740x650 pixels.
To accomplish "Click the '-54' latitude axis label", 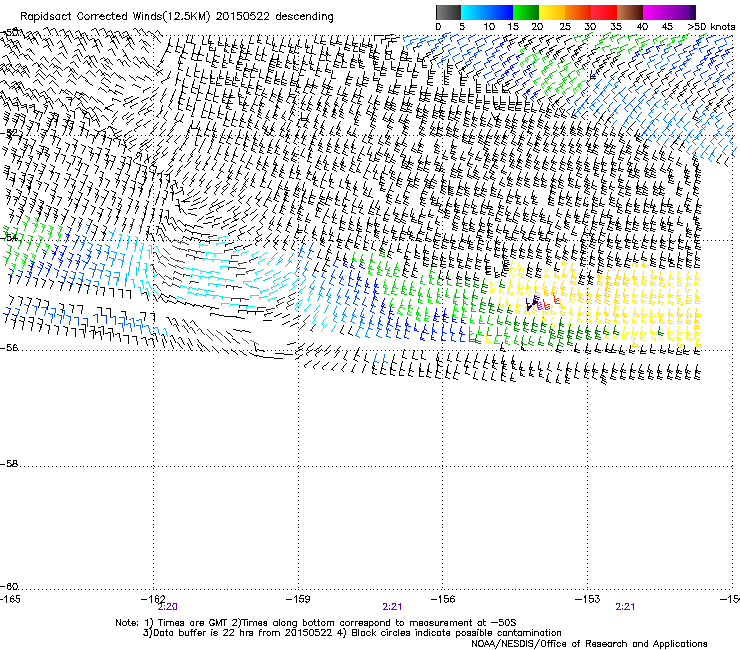I will click(9, 237).
